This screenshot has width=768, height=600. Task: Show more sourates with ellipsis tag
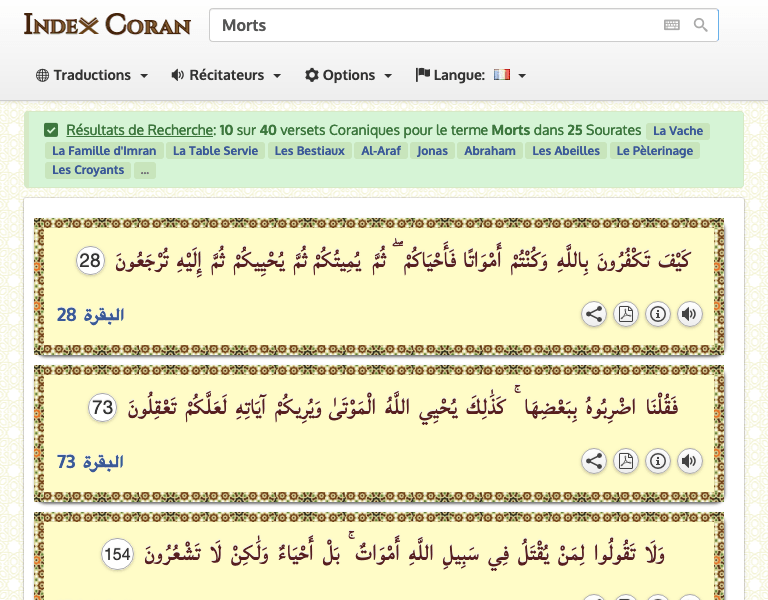[145, 170]
